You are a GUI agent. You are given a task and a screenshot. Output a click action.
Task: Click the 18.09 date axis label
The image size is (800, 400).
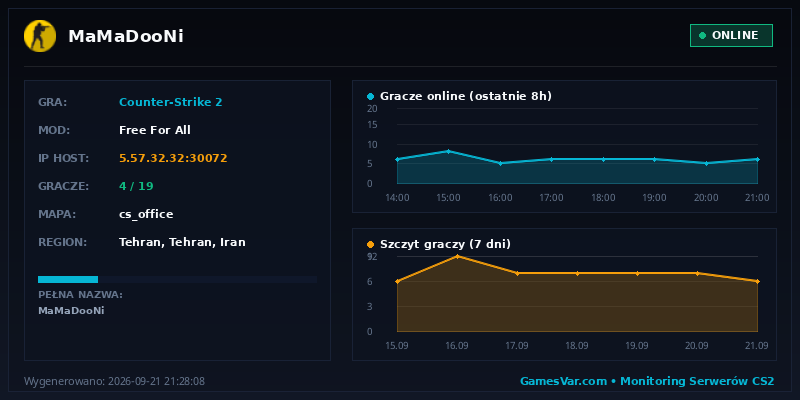pyautogui.click(x=577, y=345)
